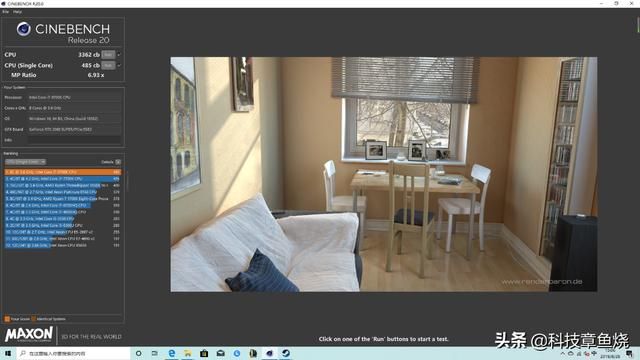Toggle the CPU (Single Core) test checkbox
Screen dimensions: 640x360
[119, 65]
